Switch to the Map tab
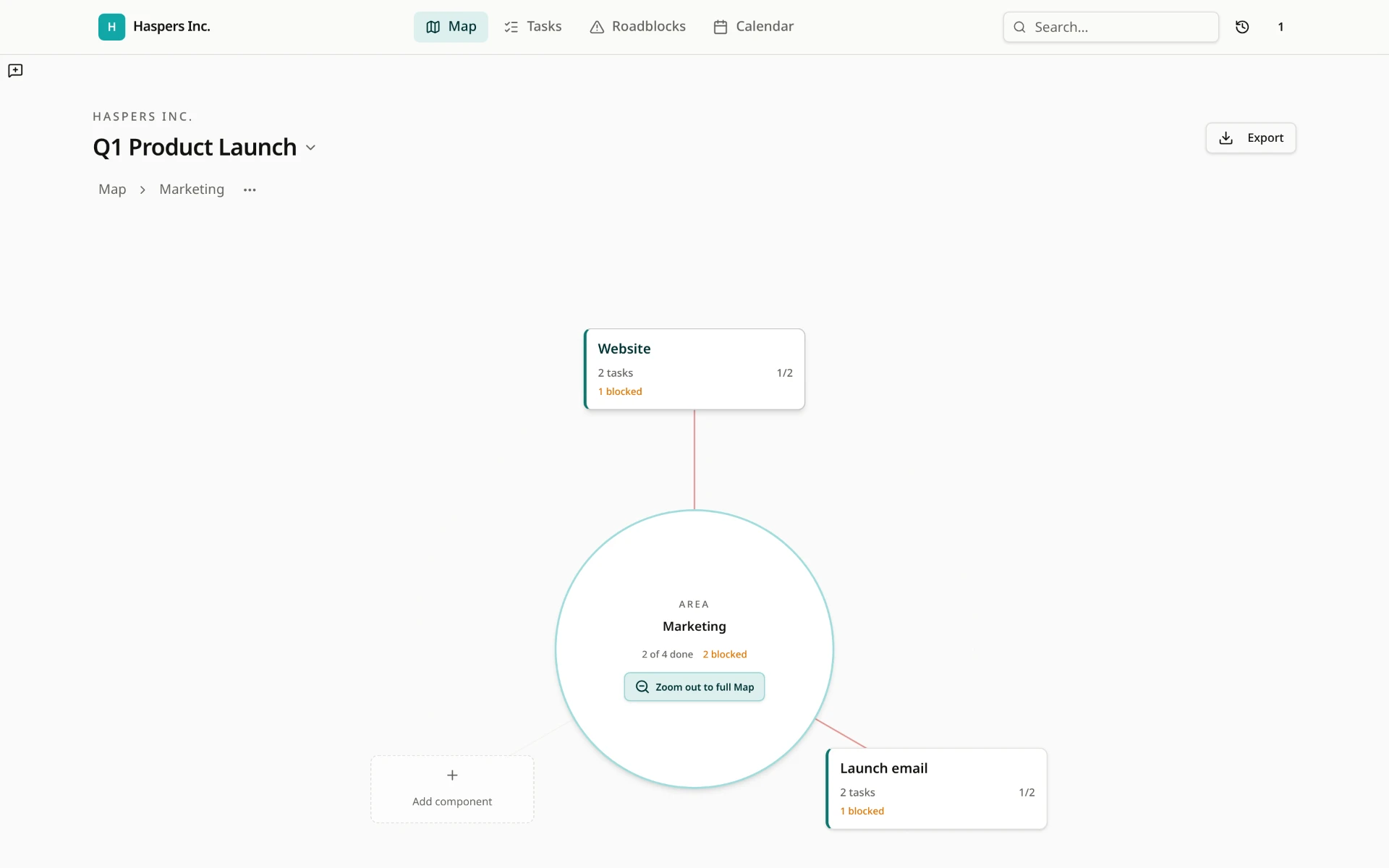 451,27
